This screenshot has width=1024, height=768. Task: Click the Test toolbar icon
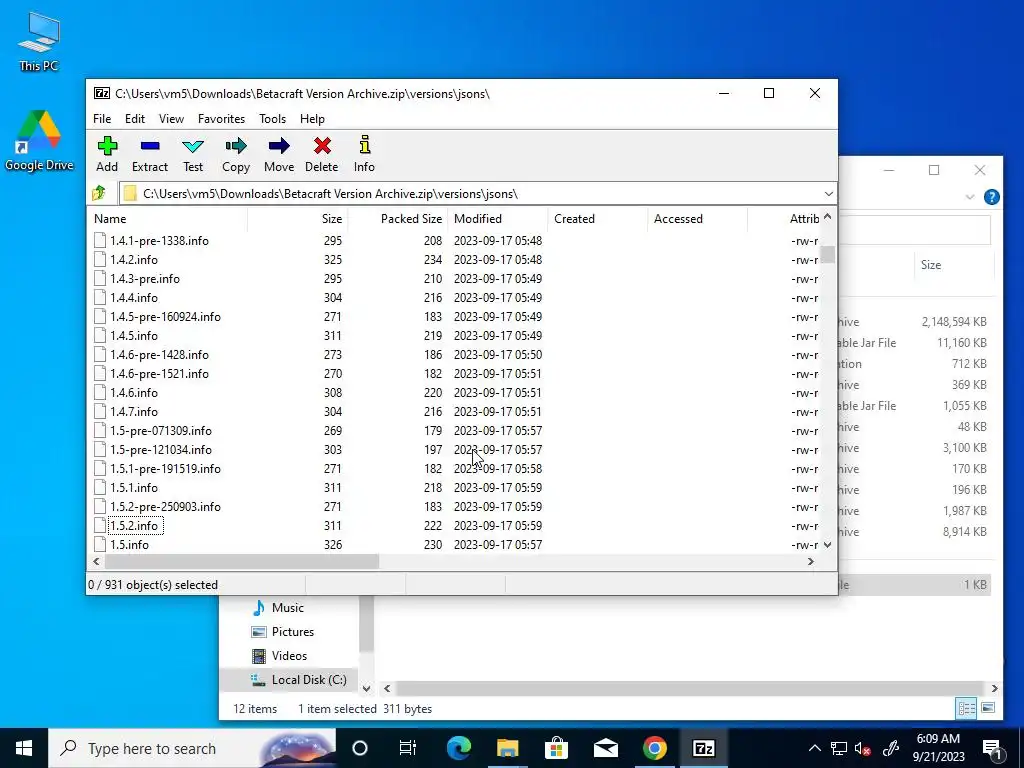coord(193,154)
